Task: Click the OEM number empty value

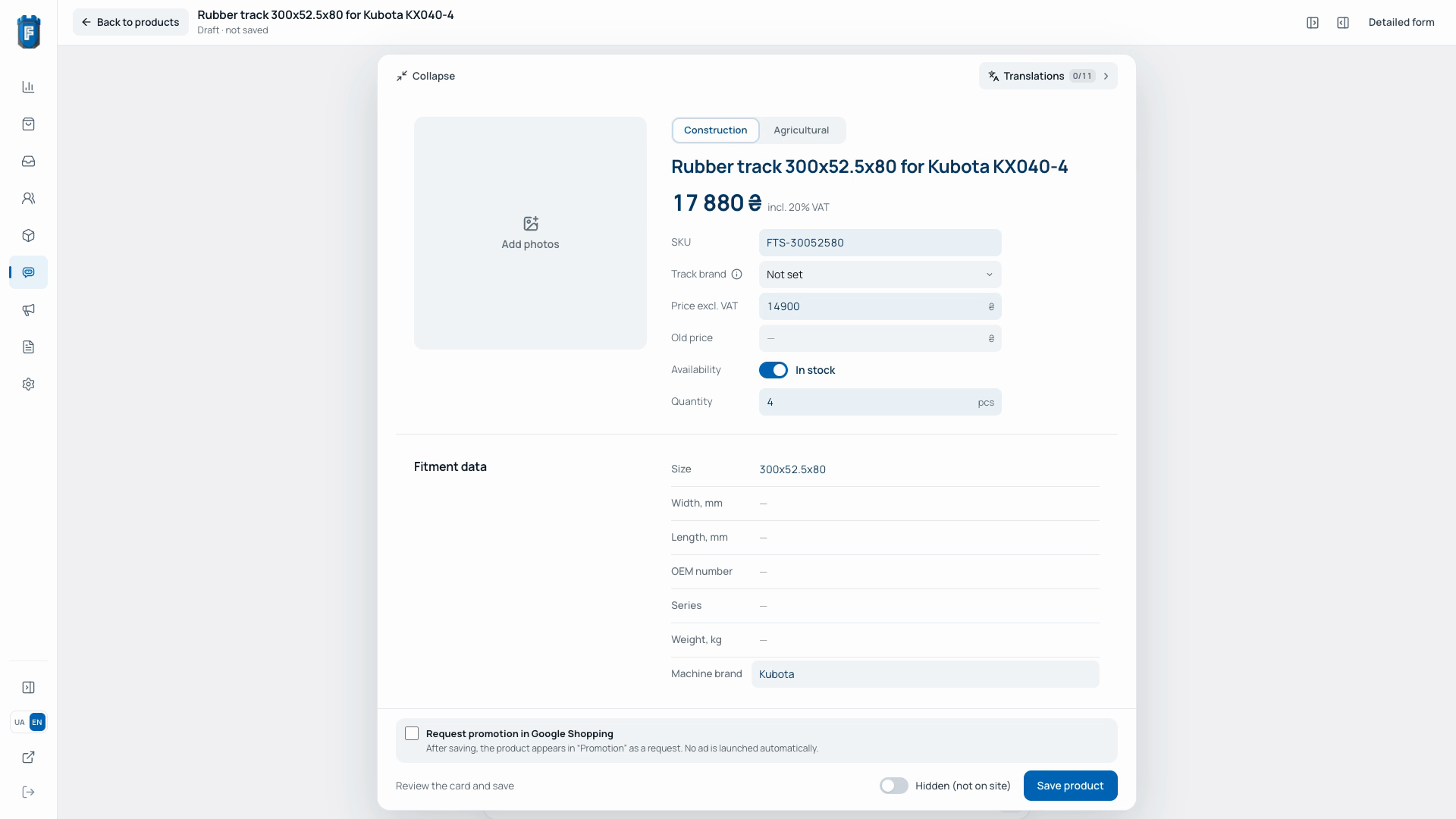Action: tap(763, 572)
